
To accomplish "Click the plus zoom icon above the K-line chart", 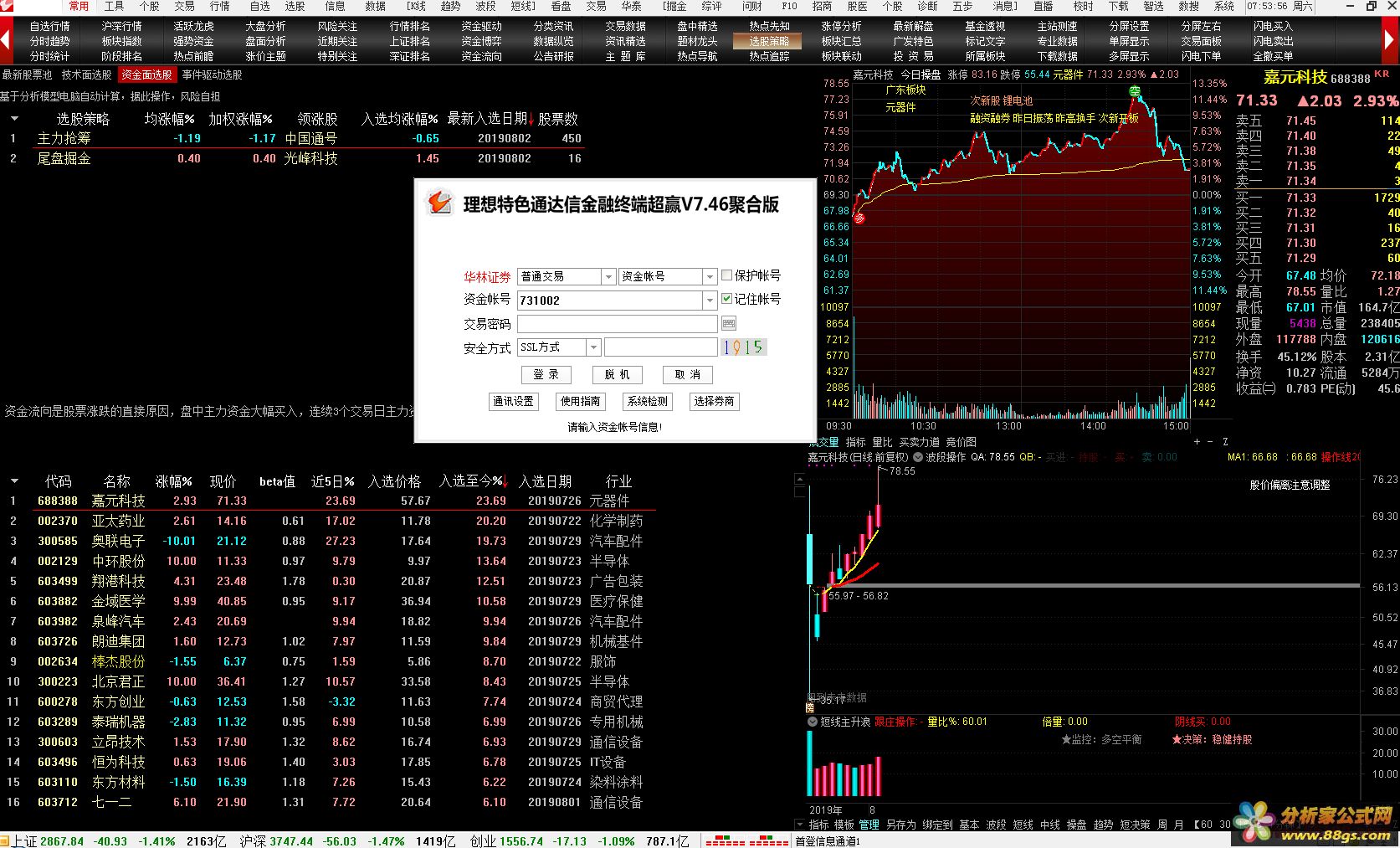I will tap(1197, 441).
